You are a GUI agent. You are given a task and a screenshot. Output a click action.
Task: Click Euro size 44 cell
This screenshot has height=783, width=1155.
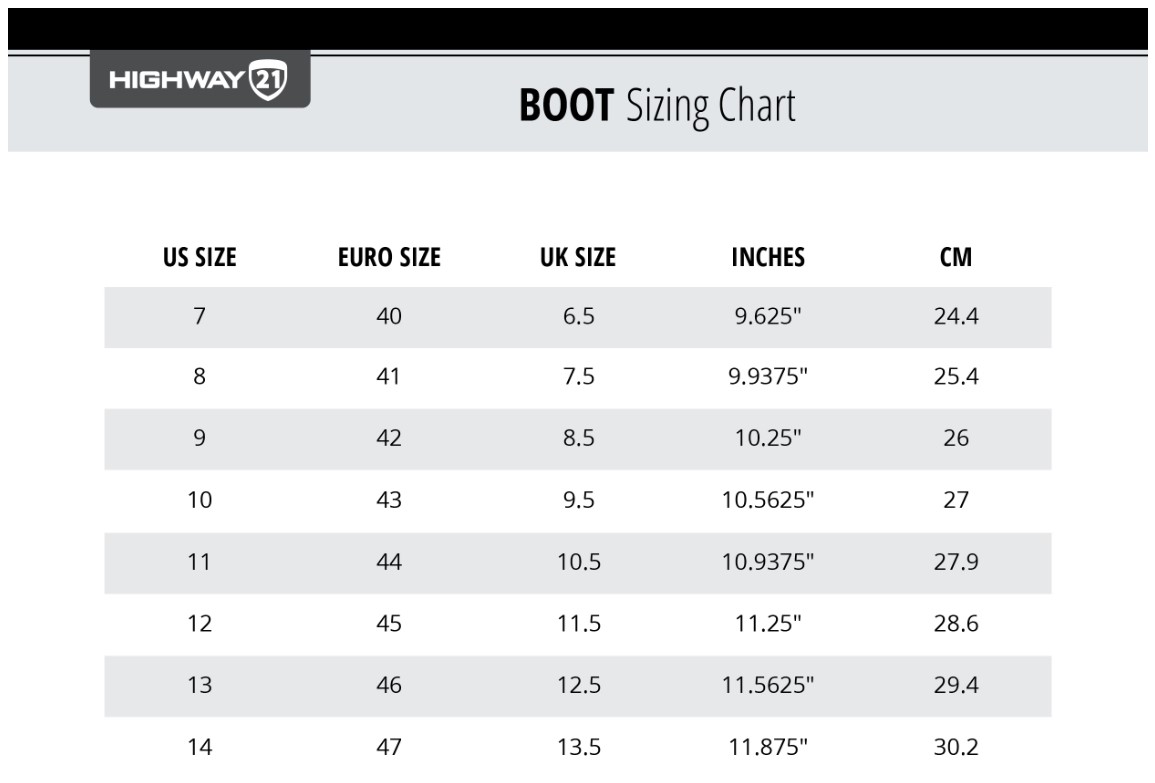click(x=389, y=562)
